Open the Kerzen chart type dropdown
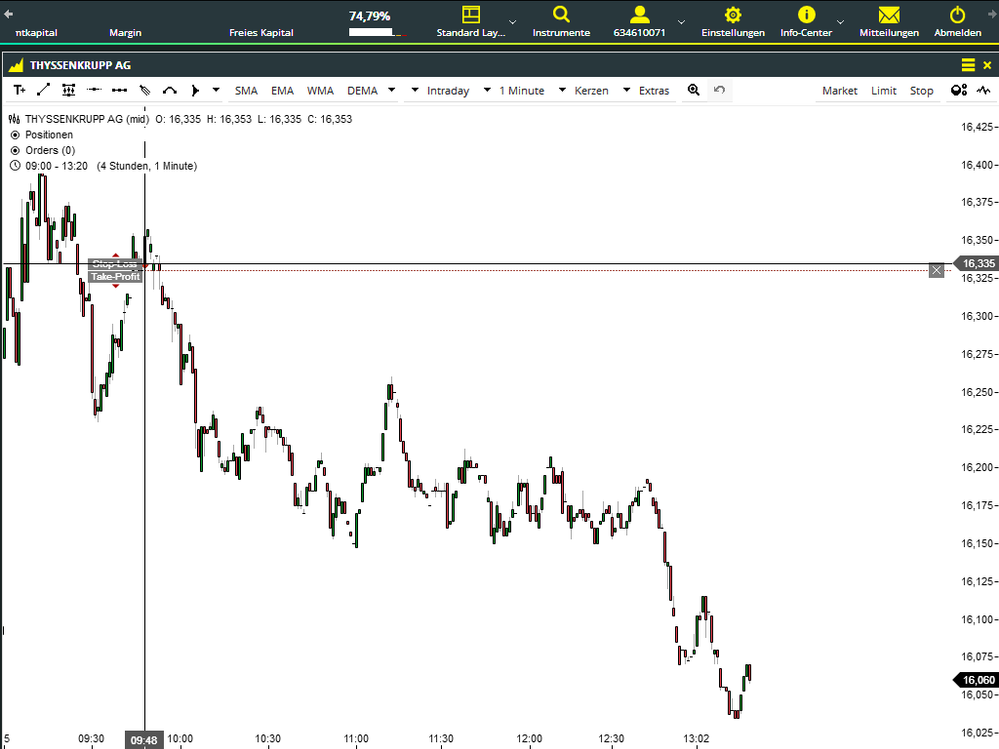 [591, 90]
